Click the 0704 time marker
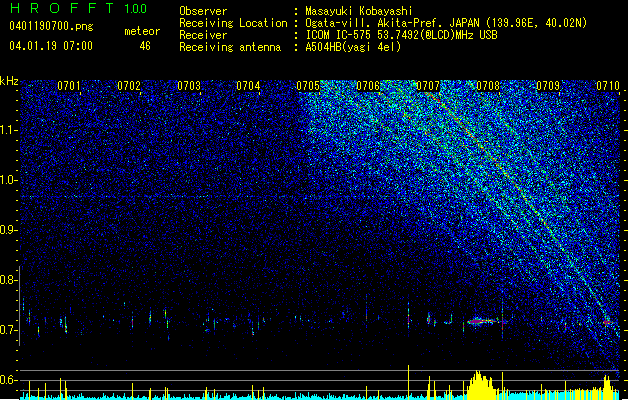629x400 pixels. pos(248,86)
